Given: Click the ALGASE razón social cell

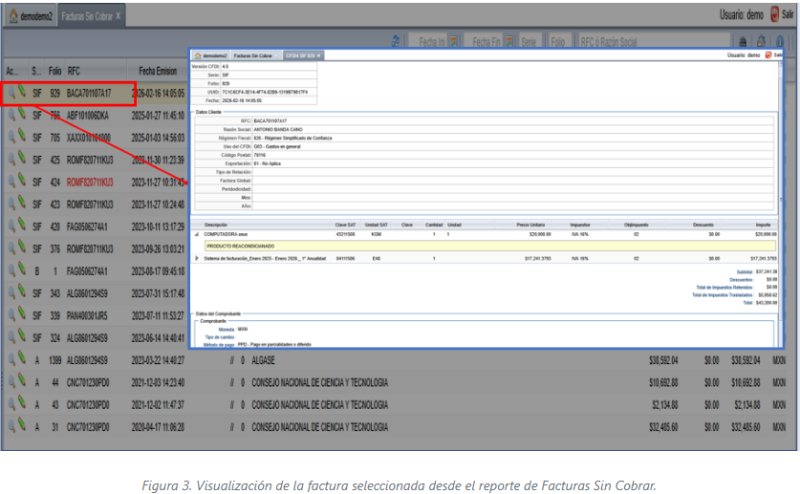Looking at the screenshot, I should (x=263, y=360).
